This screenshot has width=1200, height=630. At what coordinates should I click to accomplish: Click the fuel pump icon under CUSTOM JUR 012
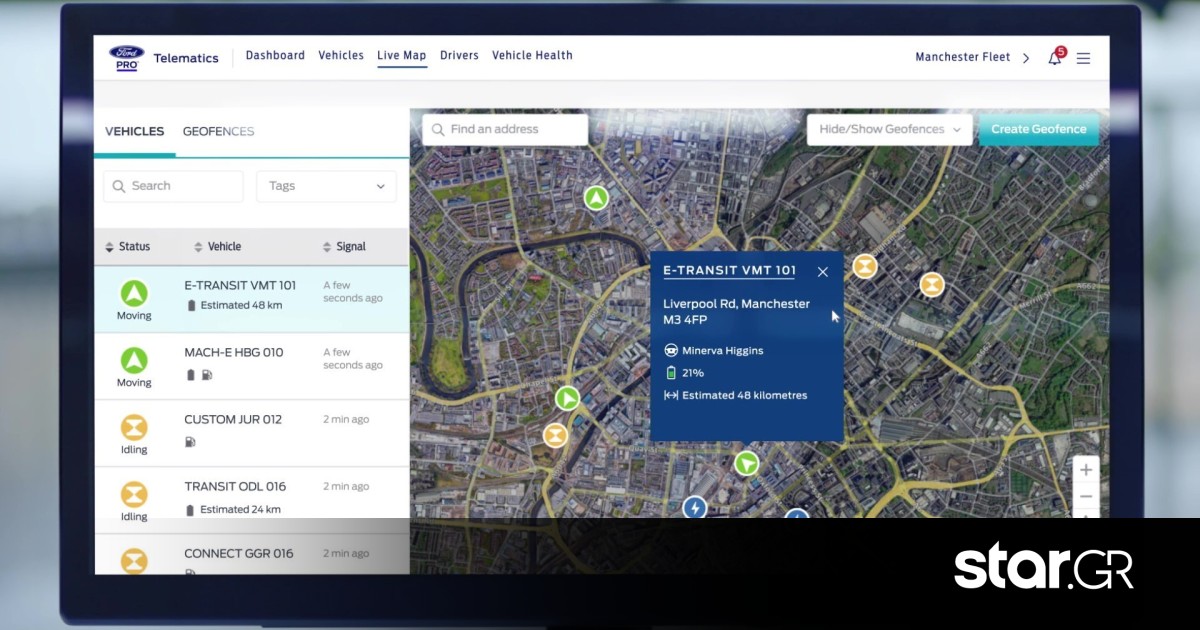tap(191, 441)
